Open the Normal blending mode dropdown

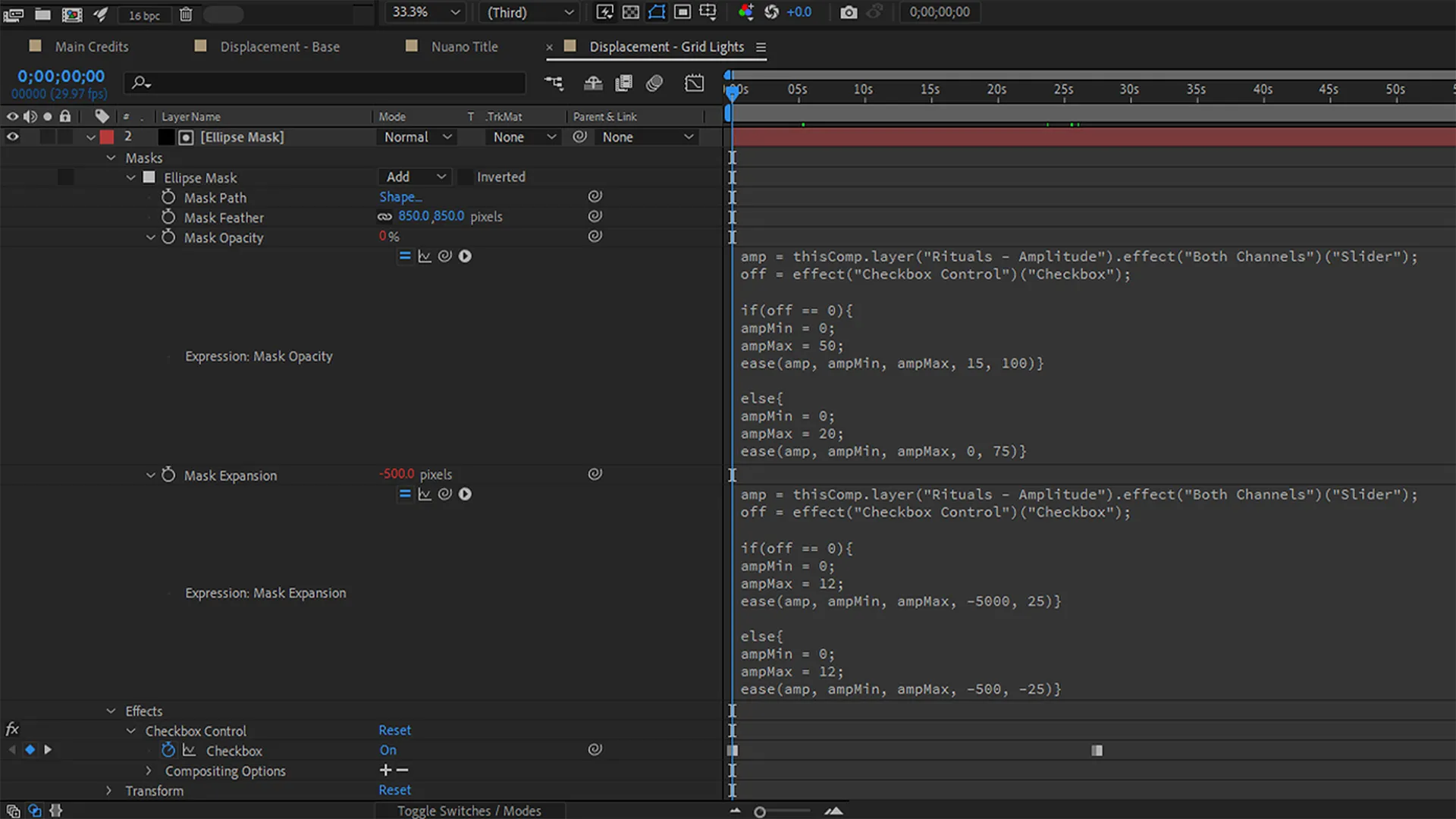coord(417,137)
